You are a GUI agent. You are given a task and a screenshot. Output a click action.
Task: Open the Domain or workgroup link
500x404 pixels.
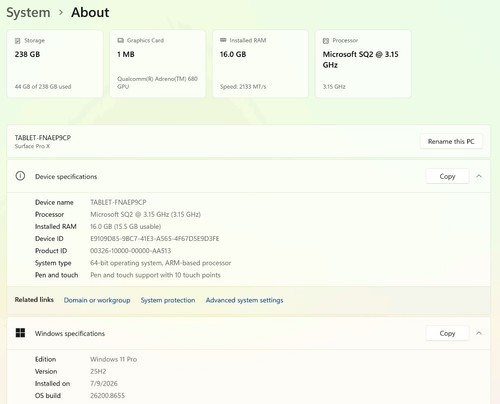97,300
